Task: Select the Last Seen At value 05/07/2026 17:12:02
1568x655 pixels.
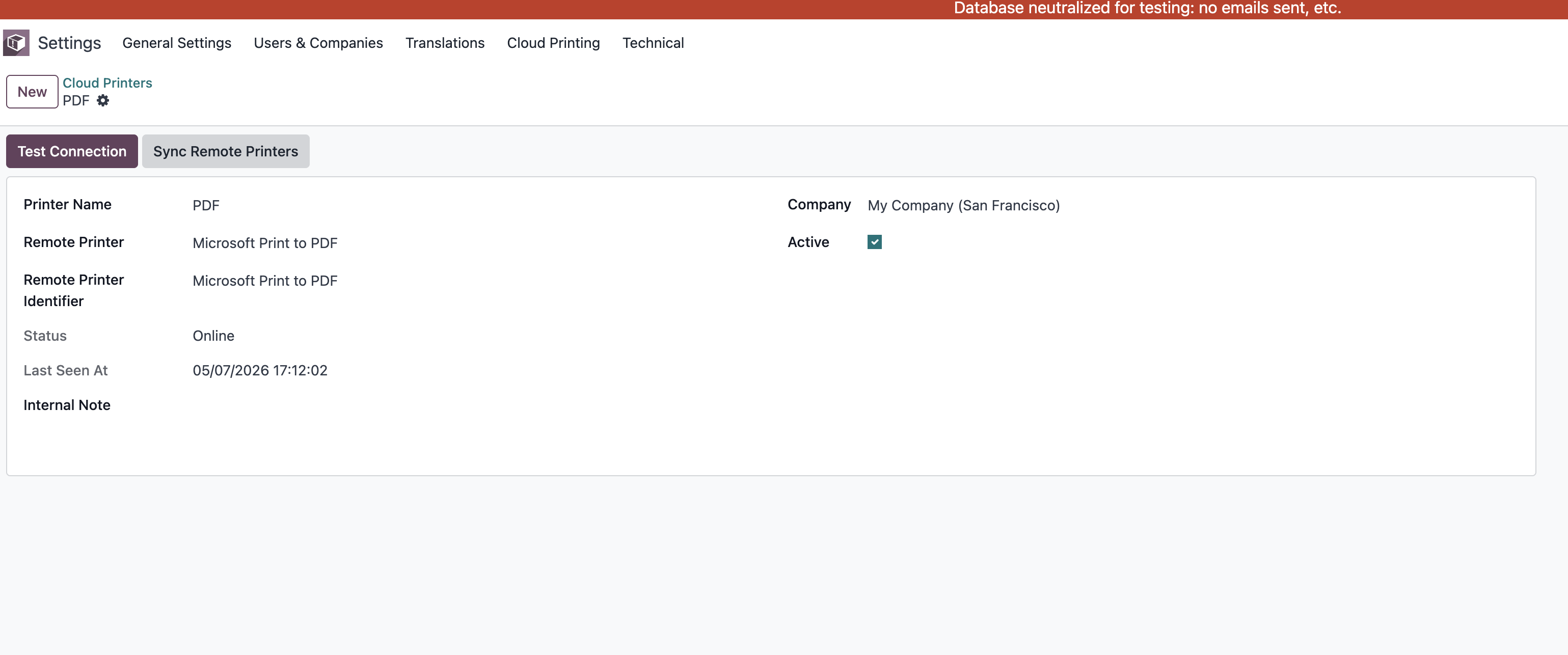Action: point(260,371)
